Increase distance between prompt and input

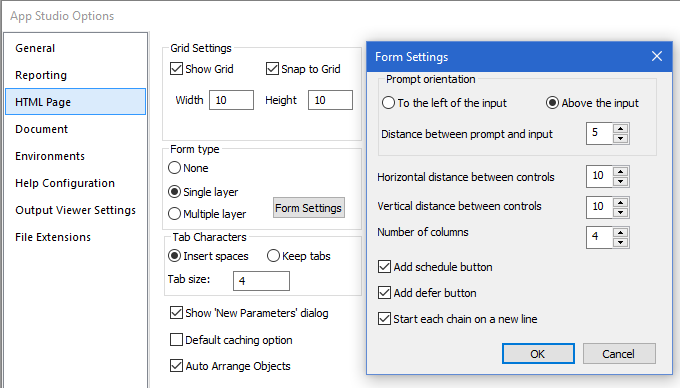coord(621,129)
